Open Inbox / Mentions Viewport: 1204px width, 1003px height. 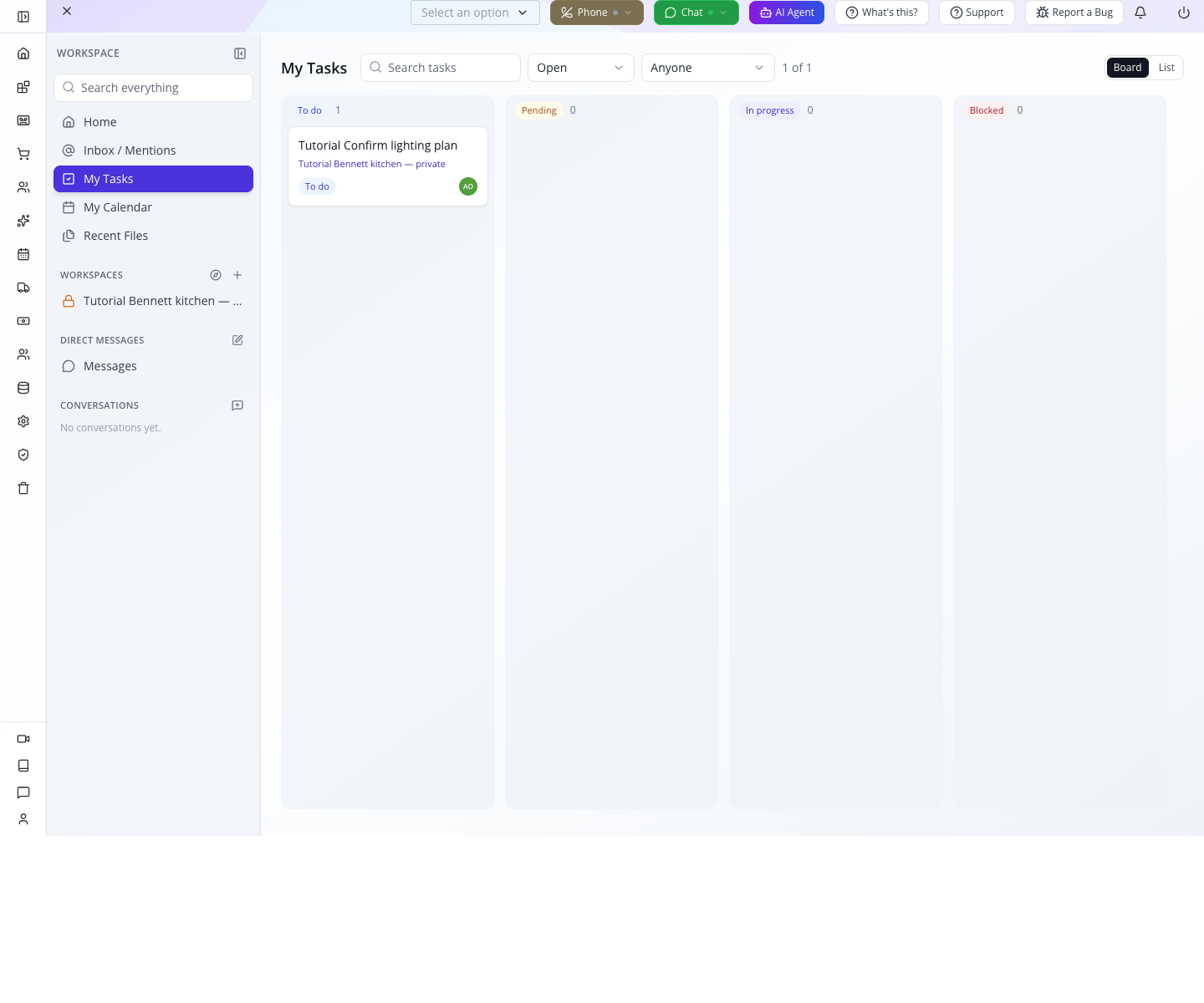153,150
